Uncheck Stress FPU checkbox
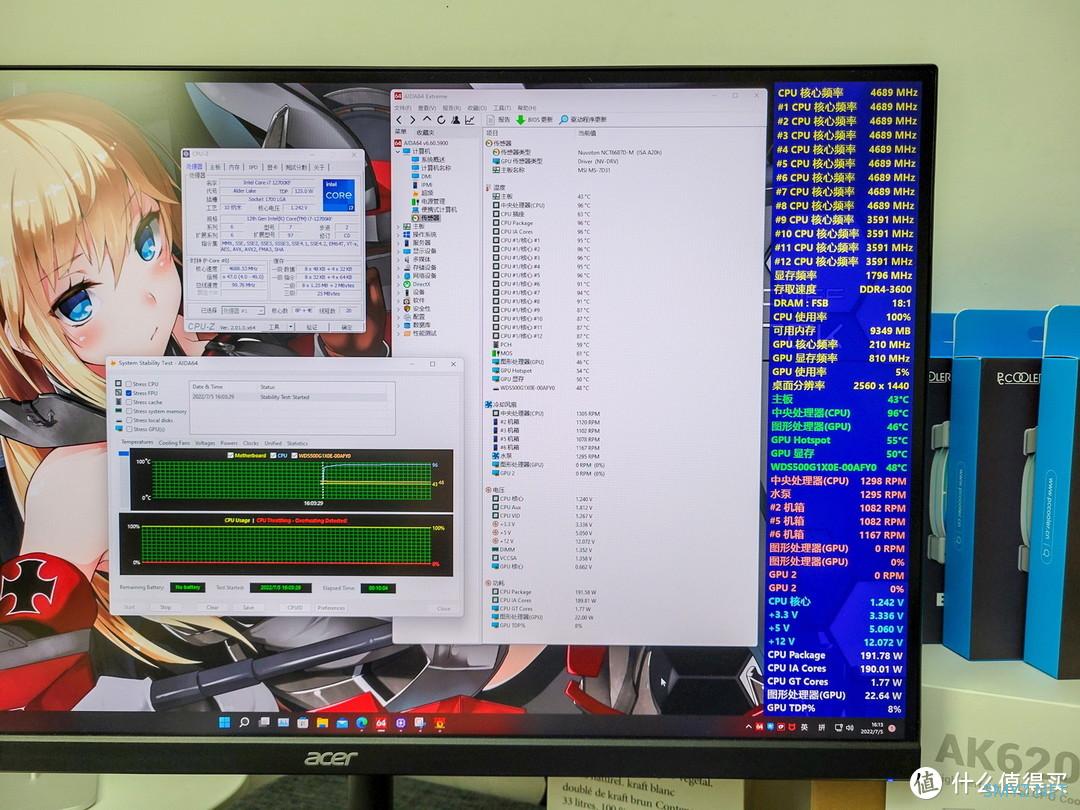 129,393
